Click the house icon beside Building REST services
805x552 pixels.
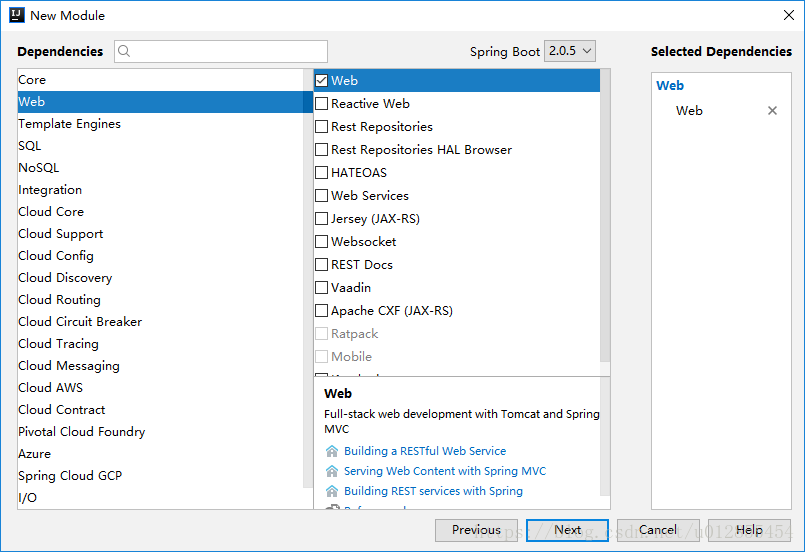[332, 491]
